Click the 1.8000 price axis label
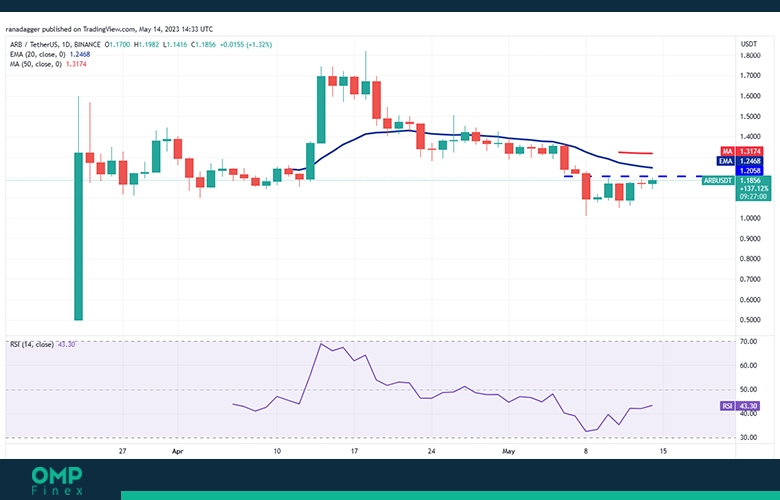The image size is (780, 500). [x=750, y=55]
